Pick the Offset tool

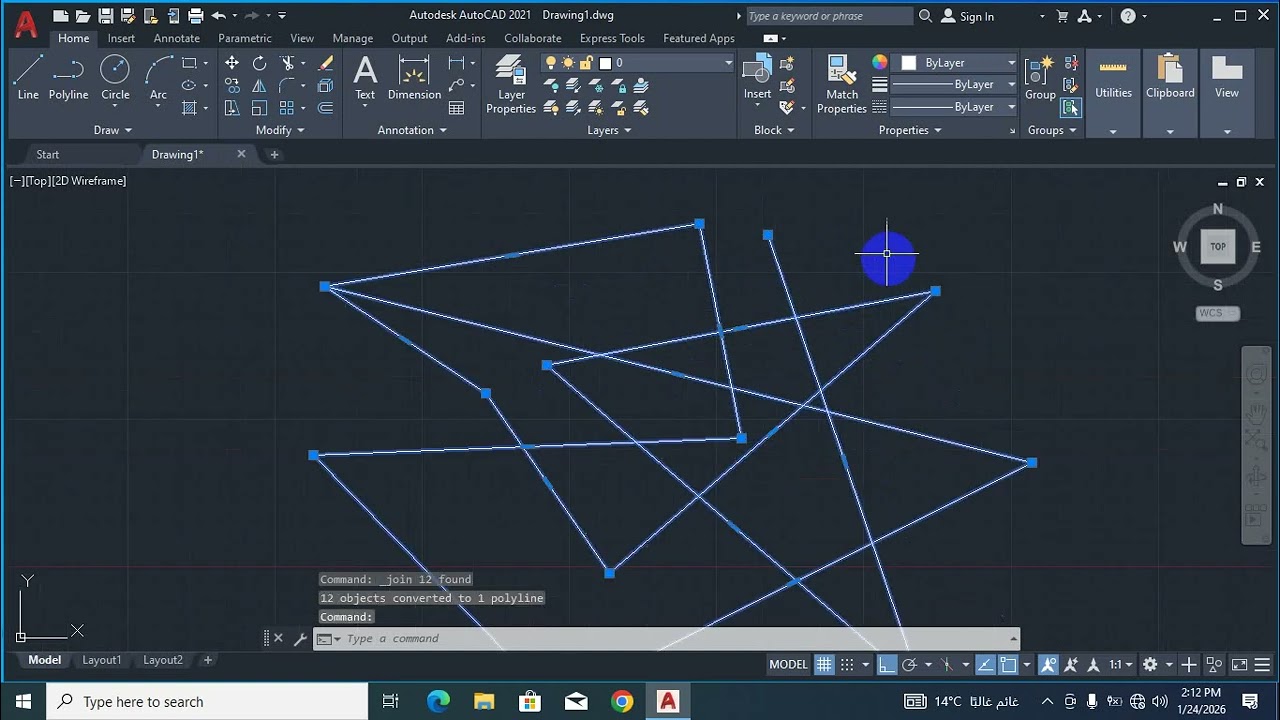pyautogui.click(x=326, y=108)
